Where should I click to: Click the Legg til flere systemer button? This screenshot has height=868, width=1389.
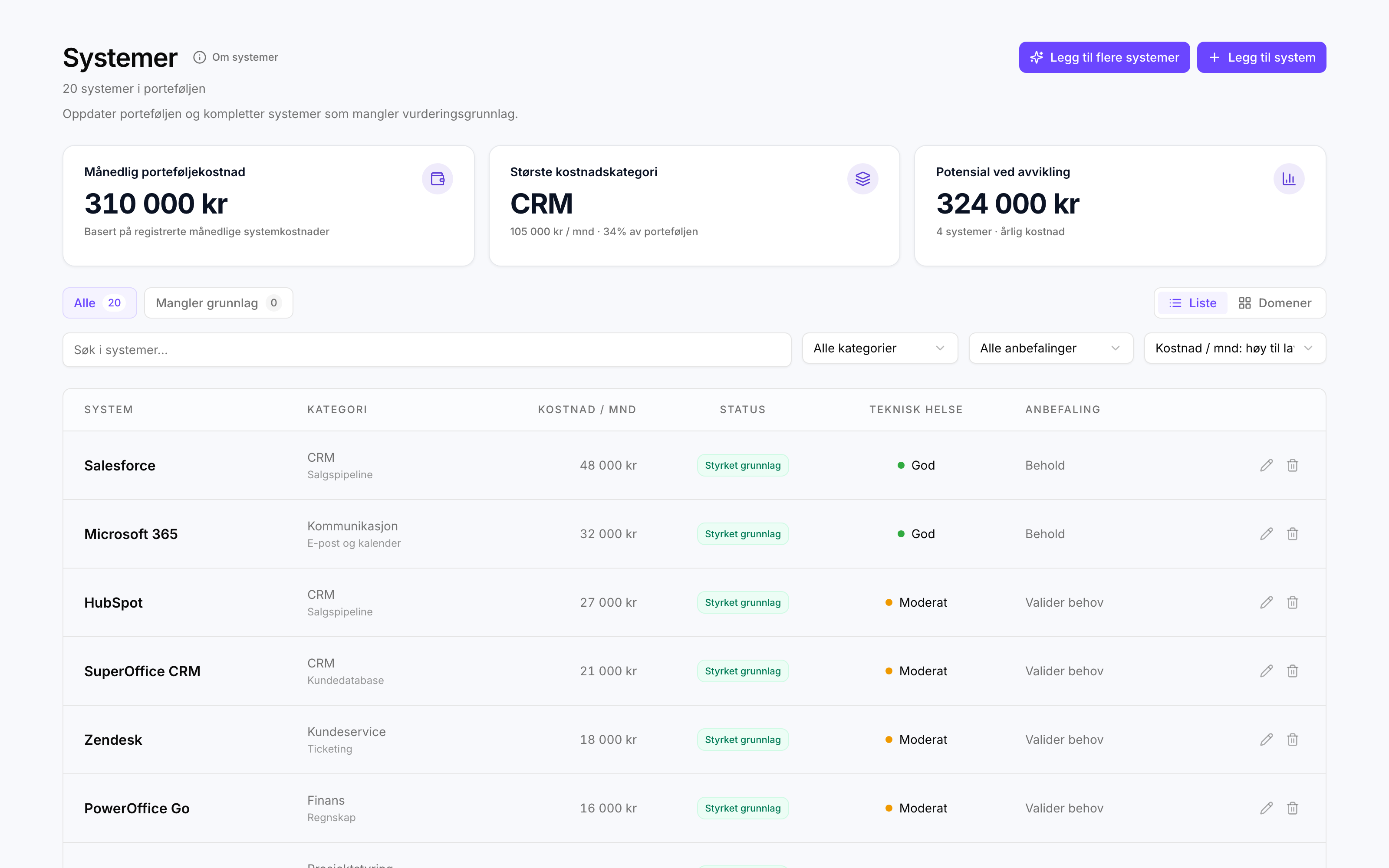point(1104,57)
